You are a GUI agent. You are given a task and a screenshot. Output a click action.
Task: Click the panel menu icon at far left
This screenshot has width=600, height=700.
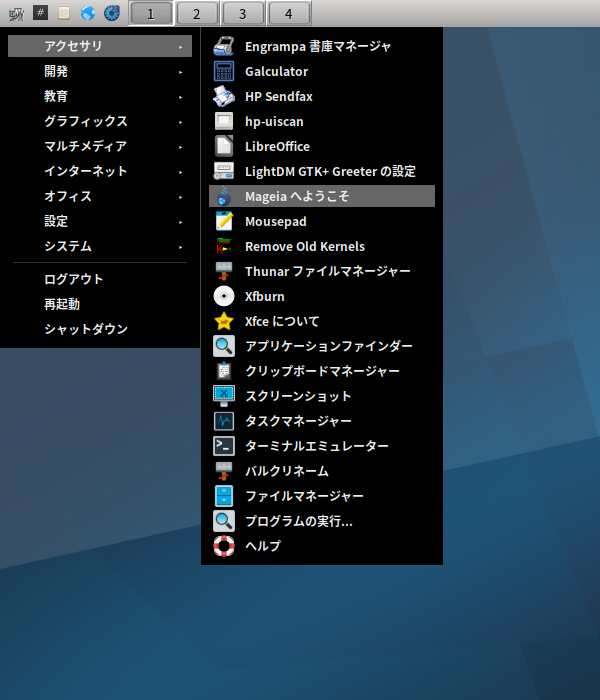point(17,13)
